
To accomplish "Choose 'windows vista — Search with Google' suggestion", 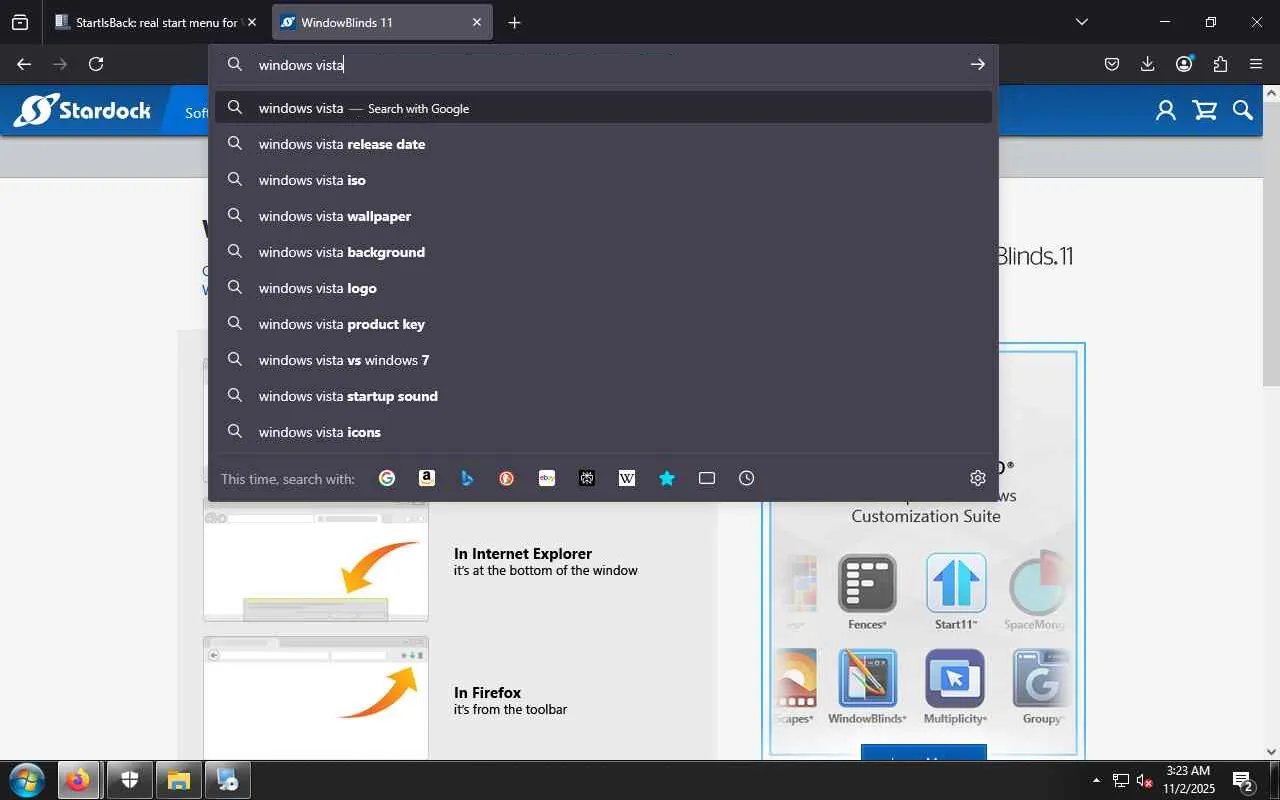I will 603,108.
